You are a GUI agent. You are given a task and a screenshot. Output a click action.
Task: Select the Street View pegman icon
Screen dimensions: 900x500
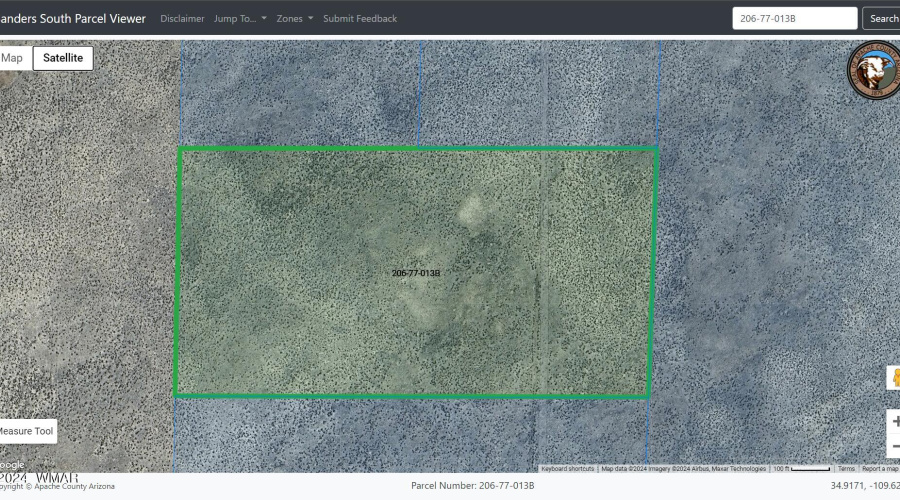point(894,378)
